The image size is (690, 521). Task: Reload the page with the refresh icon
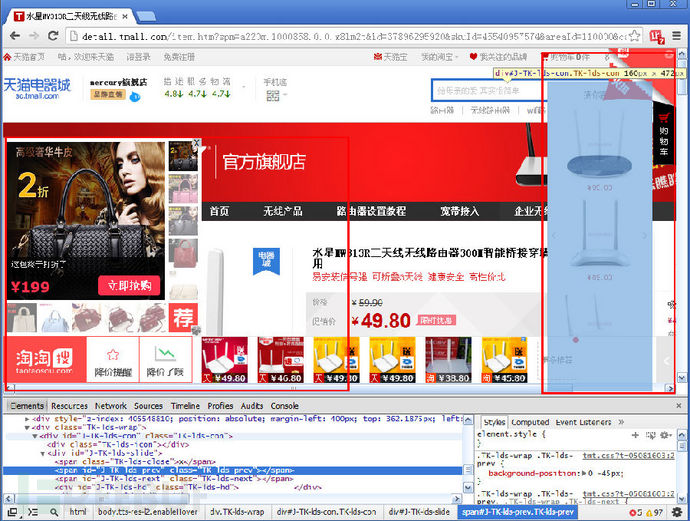(x=53, y=36)
